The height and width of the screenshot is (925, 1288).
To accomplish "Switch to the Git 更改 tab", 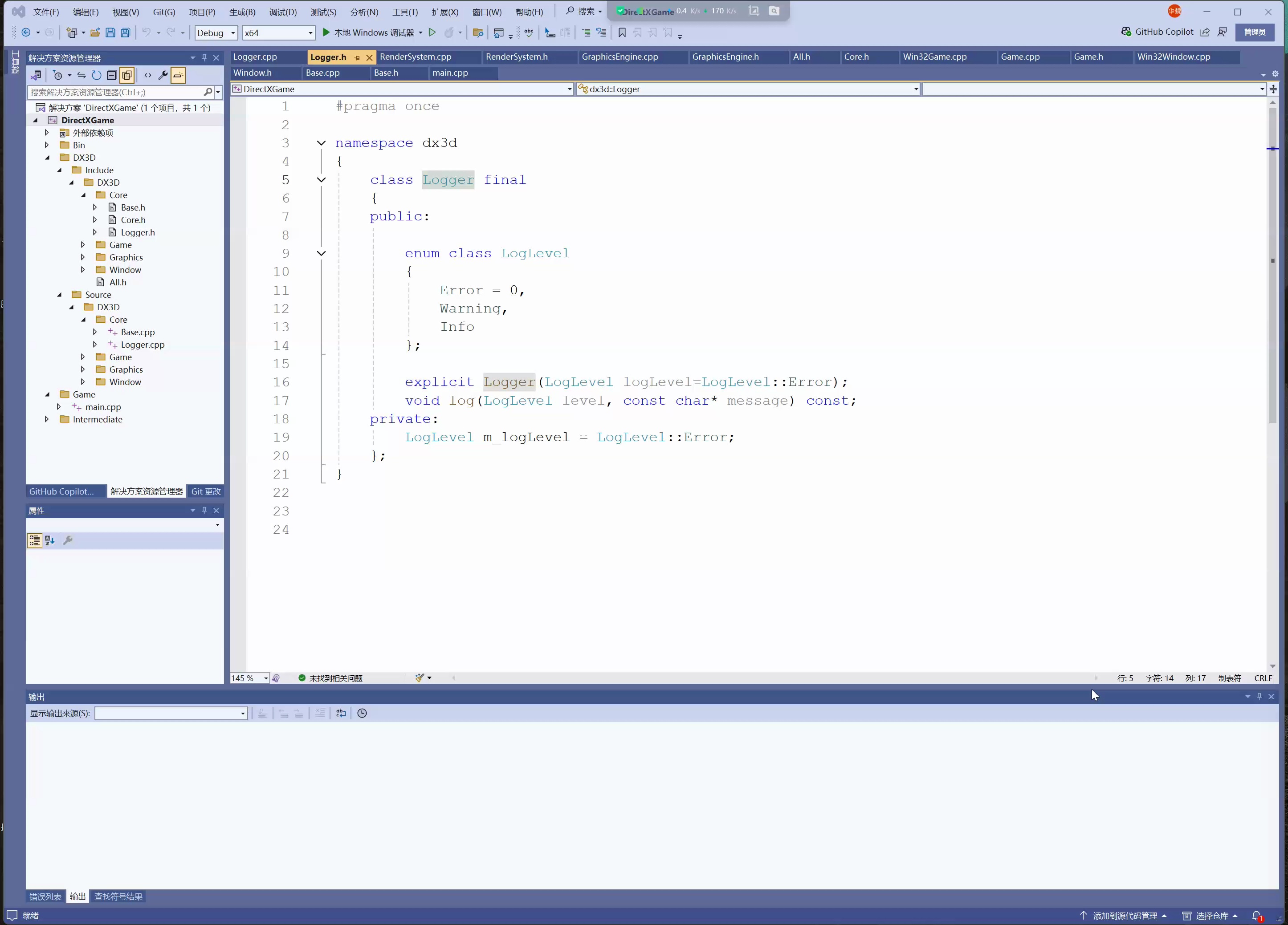I will 206,491.
